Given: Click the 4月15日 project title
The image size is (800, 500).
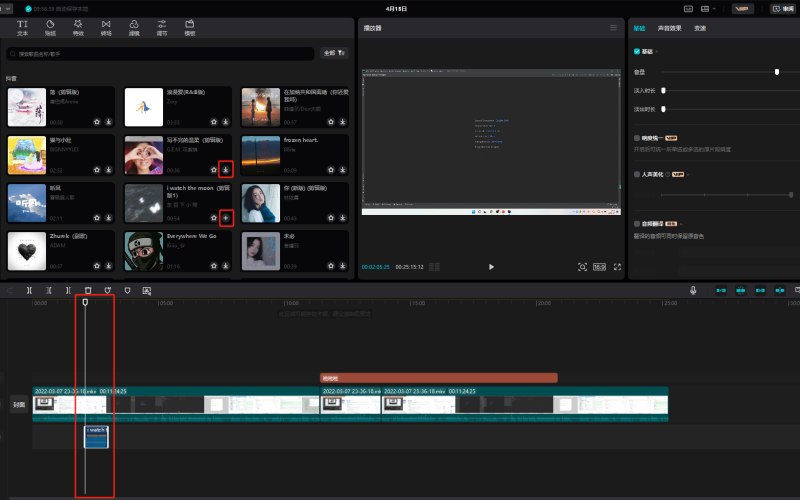Looking at the screenshot, I should pyautogui.click(x=396, y=9).
